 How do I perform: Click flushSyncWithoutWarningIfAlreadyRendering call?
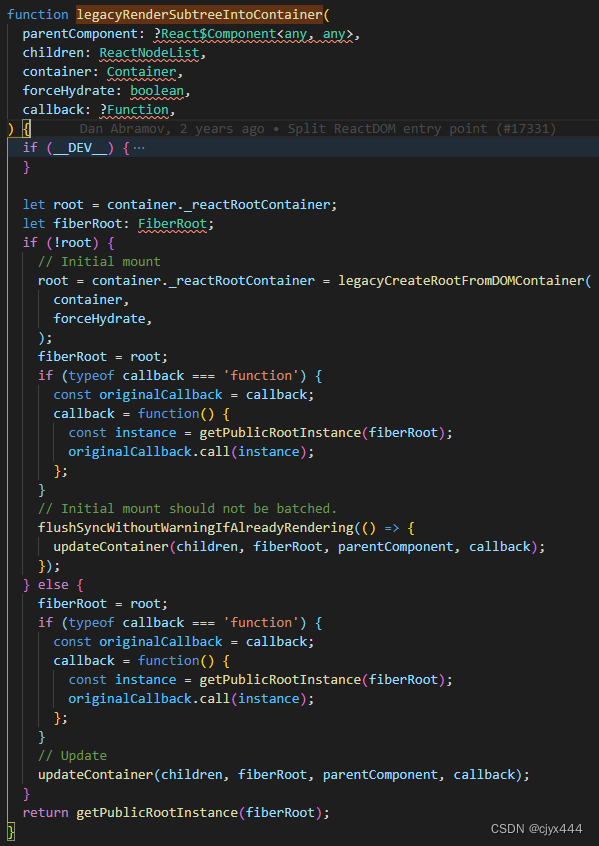coord(195,528)
